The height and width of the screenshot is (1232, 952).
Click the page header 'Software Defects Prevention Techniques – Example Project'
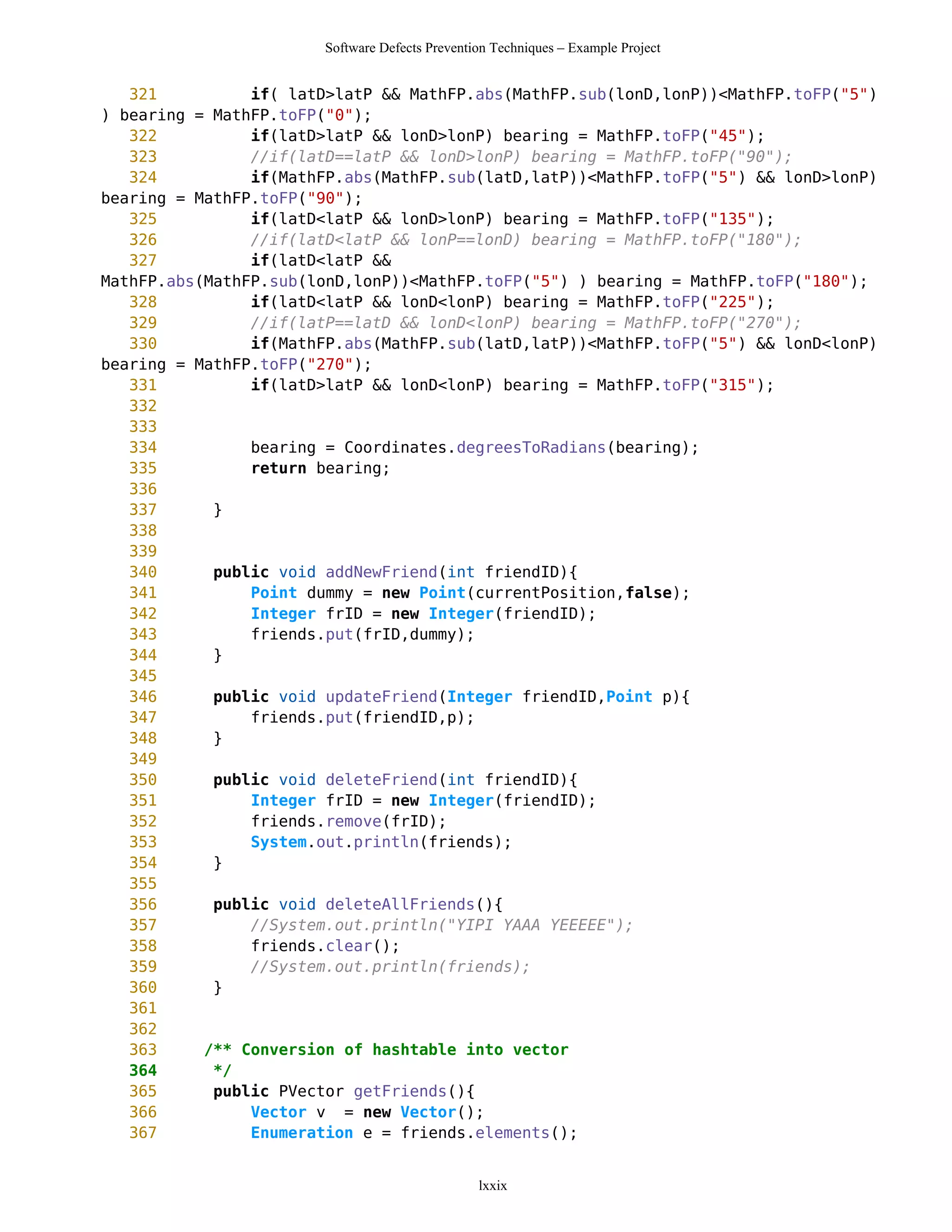[492, 48]
